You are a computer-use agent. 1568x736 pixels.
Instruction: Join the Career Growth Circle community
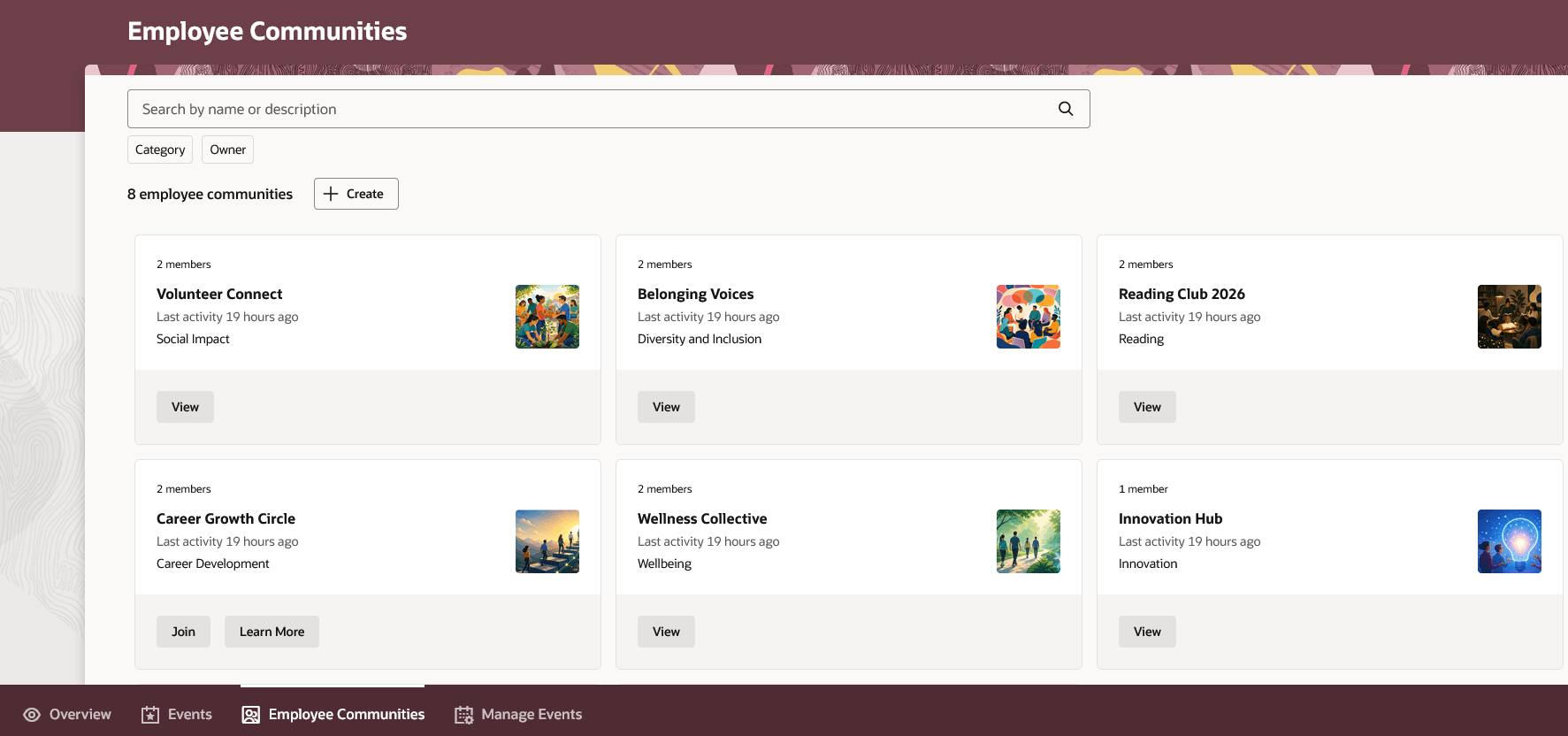coord(183,632)
